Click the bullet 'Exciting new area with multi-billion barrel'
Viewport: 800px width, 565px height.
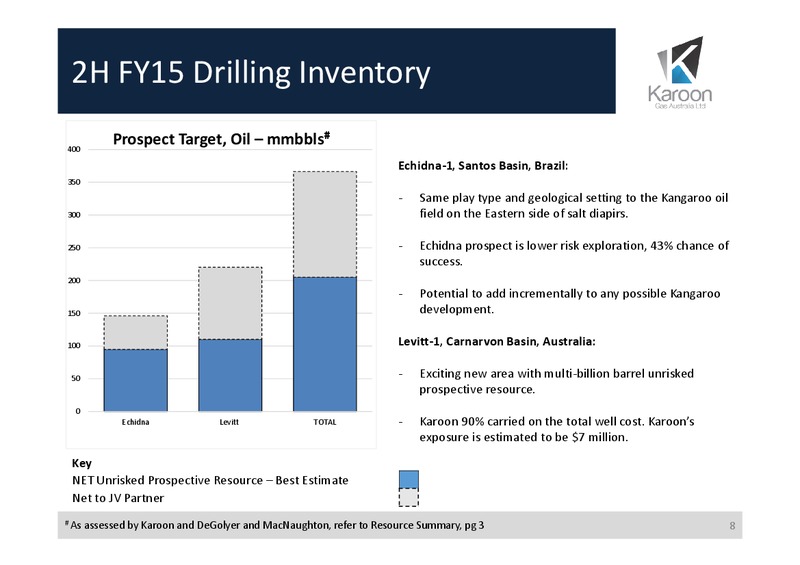(x=556, y=381)
